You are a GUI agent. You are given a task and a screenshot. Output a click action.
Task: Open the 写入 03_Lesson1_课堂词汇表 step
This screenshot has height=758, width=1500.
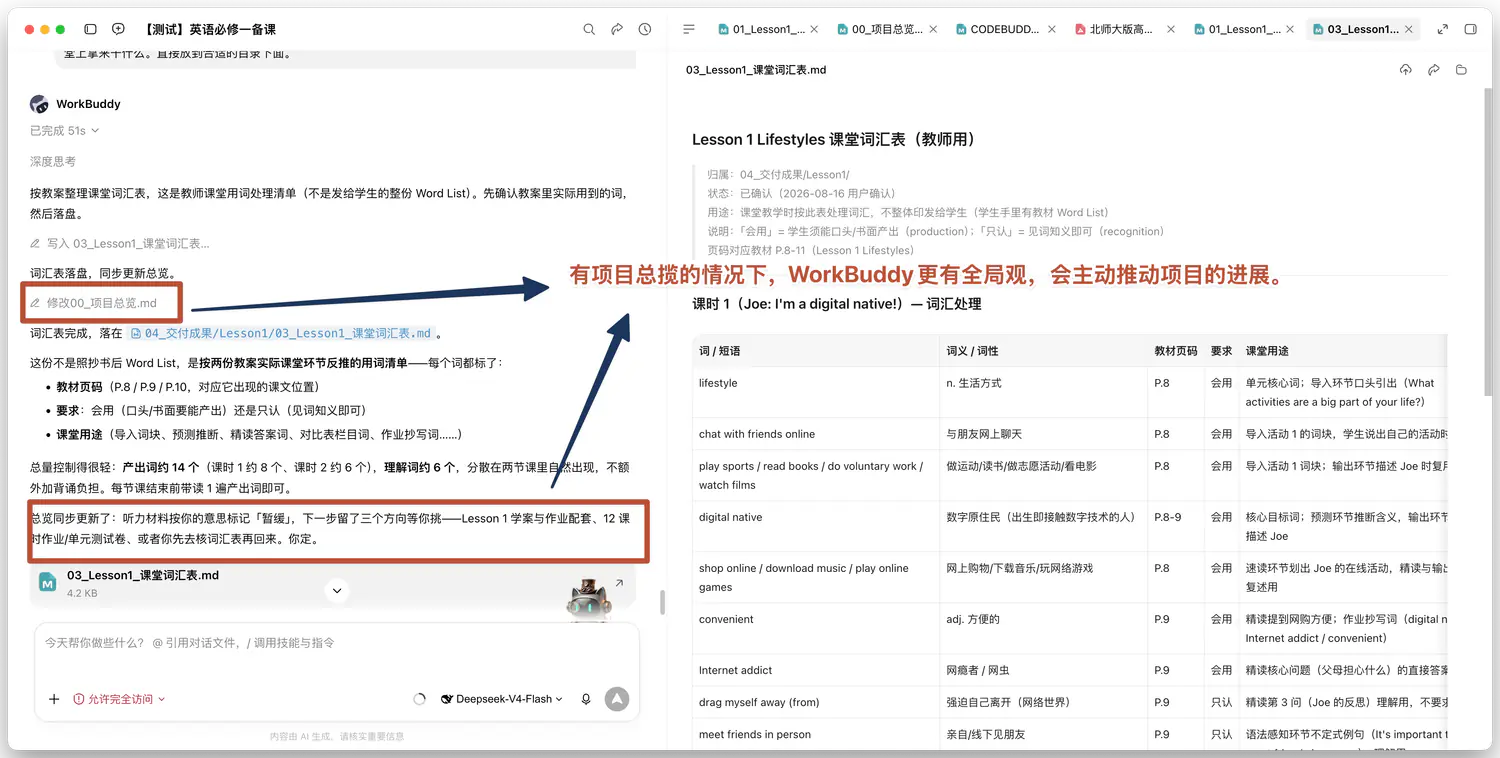(120, 243)
